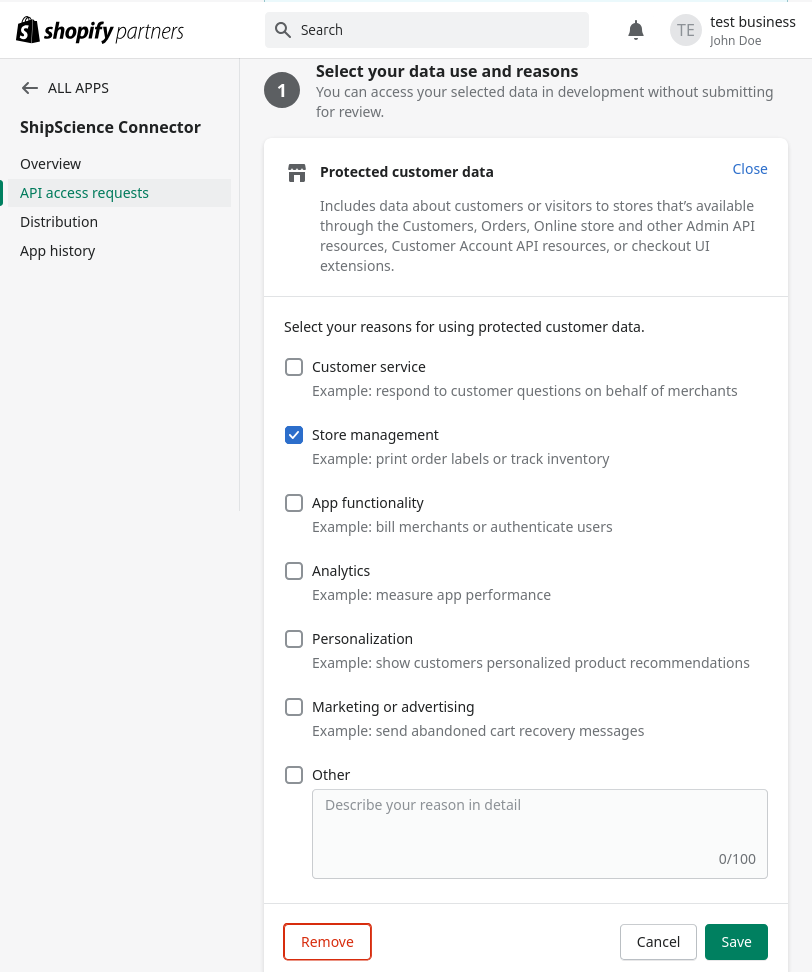Screen dimensions: 812x972
Task: Enable Marketing or advertising checkbox
Action: click(x=294, y=707)
